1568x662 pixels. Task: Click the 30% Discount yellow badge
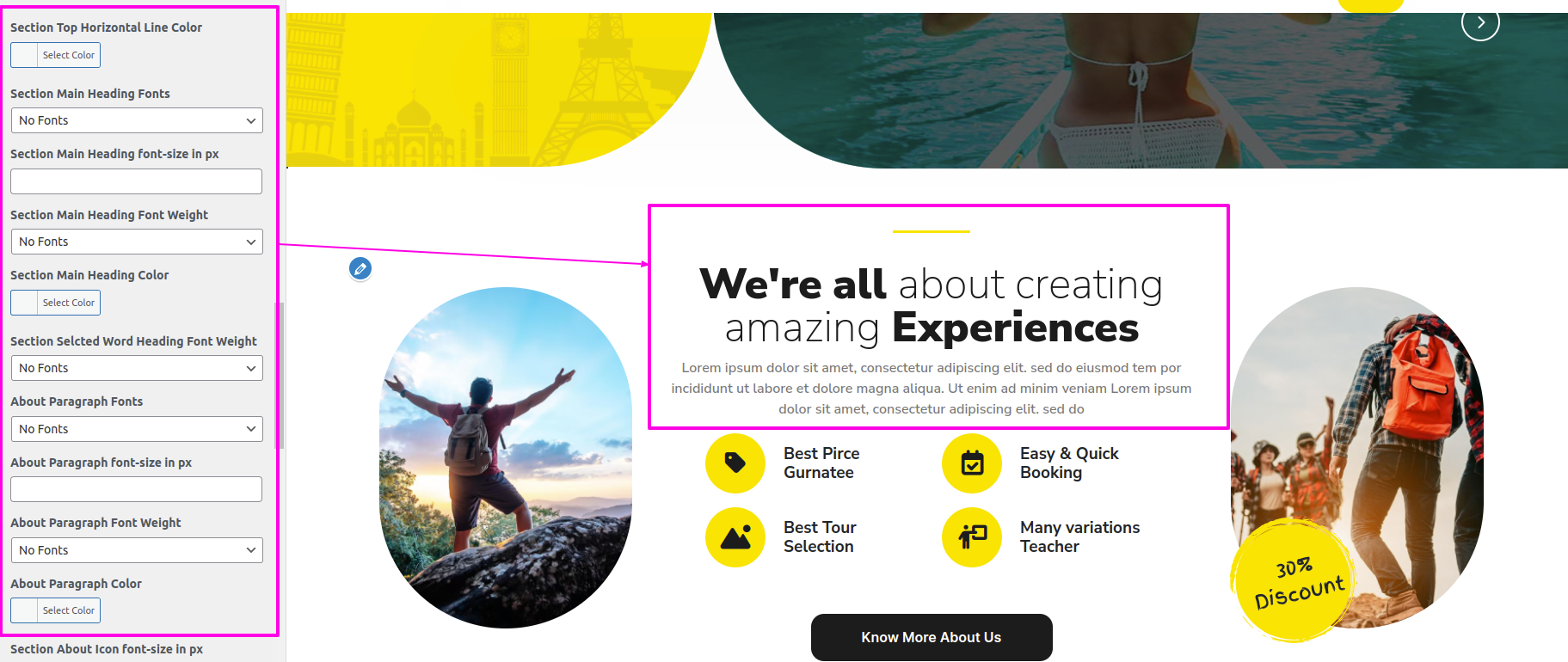(1294, 581)
